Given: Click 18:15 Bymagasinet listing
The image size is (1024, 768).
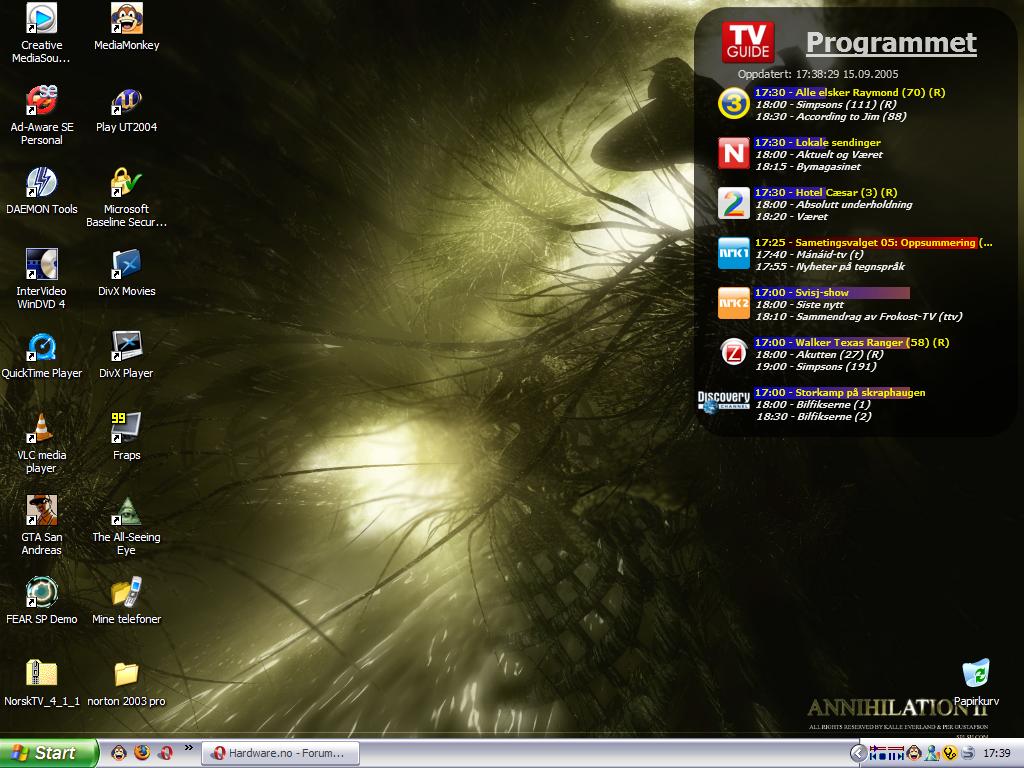Looking at the screenshot, I should [x=808, y=167].
